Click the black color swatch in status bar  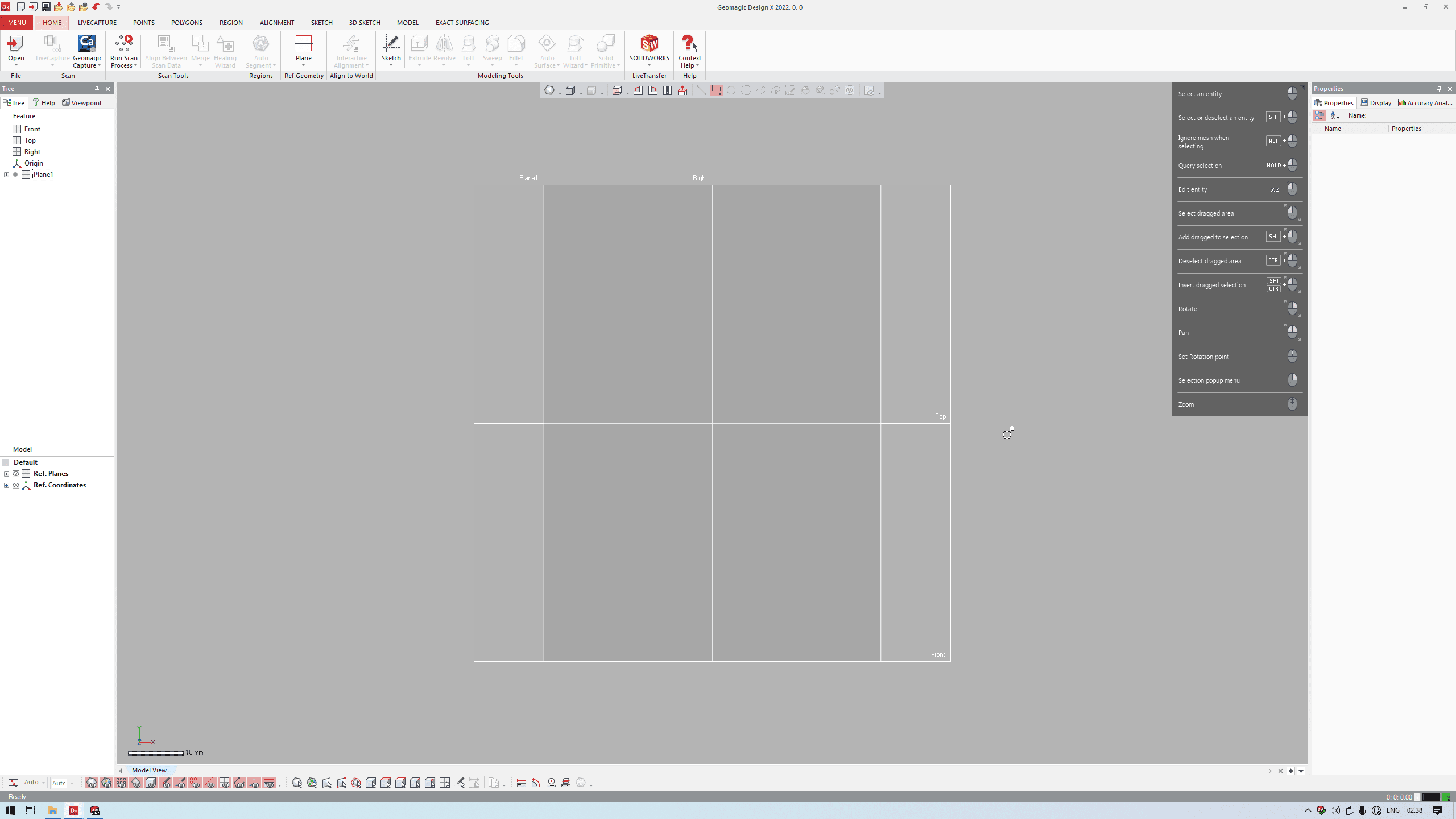pyautogui.click(x=1430, y=797)
